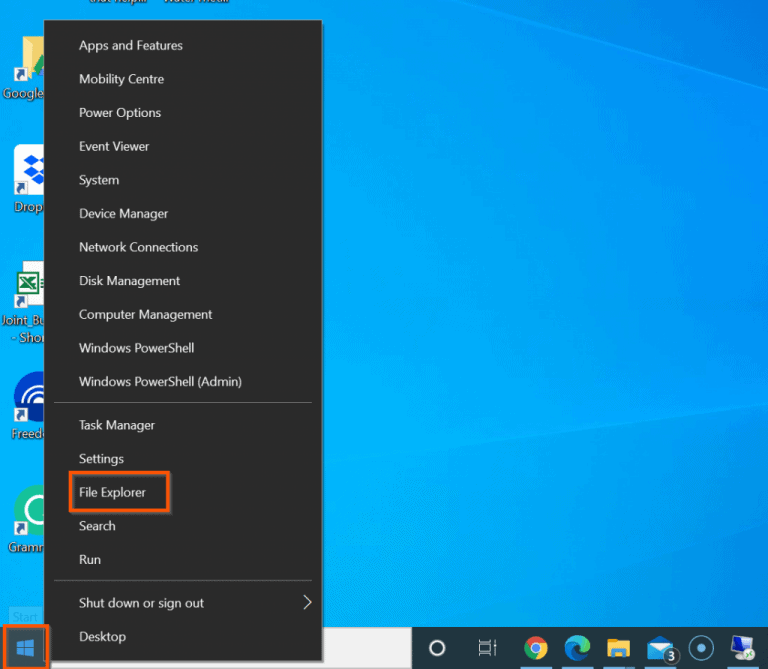This screenshot has width=768, height=669.
Task: Click Network Connections in the menu
Action: pyautogui.click(x=138, y=247)
